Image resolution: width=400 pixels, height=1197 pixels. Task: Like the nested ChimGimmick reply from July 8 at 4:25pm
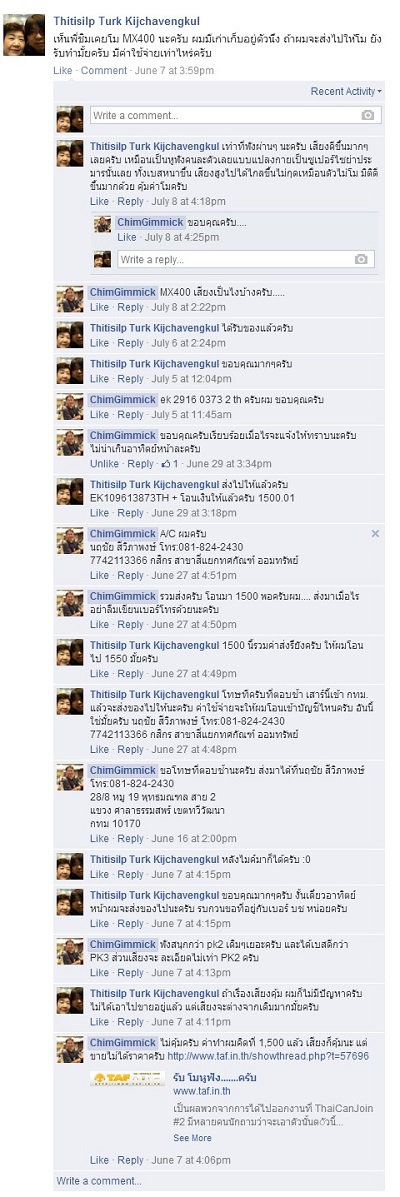[x=127, y=237]
